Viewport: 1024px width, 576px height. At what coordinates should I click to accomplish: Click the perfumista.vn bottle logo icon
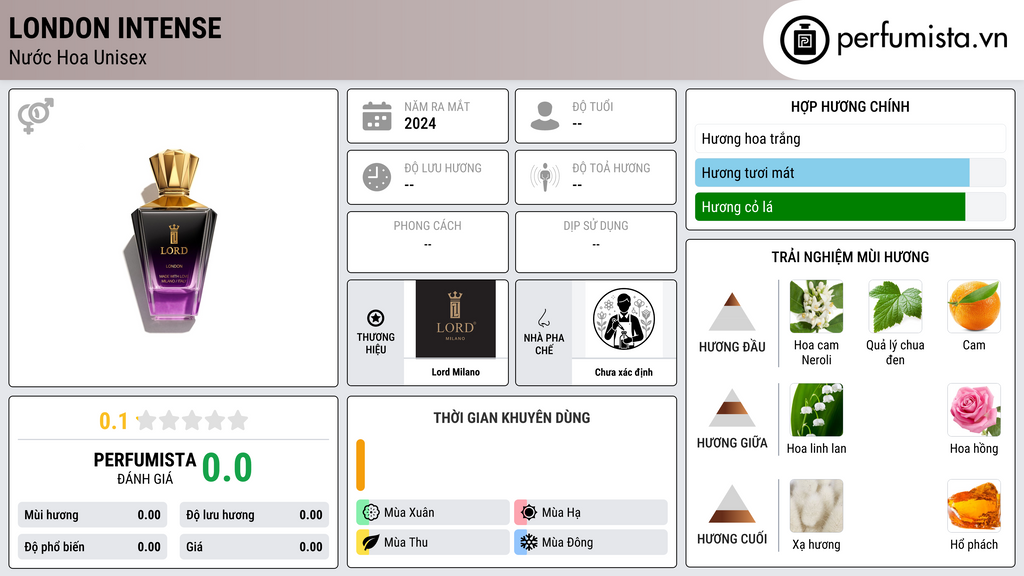[804, 40]
